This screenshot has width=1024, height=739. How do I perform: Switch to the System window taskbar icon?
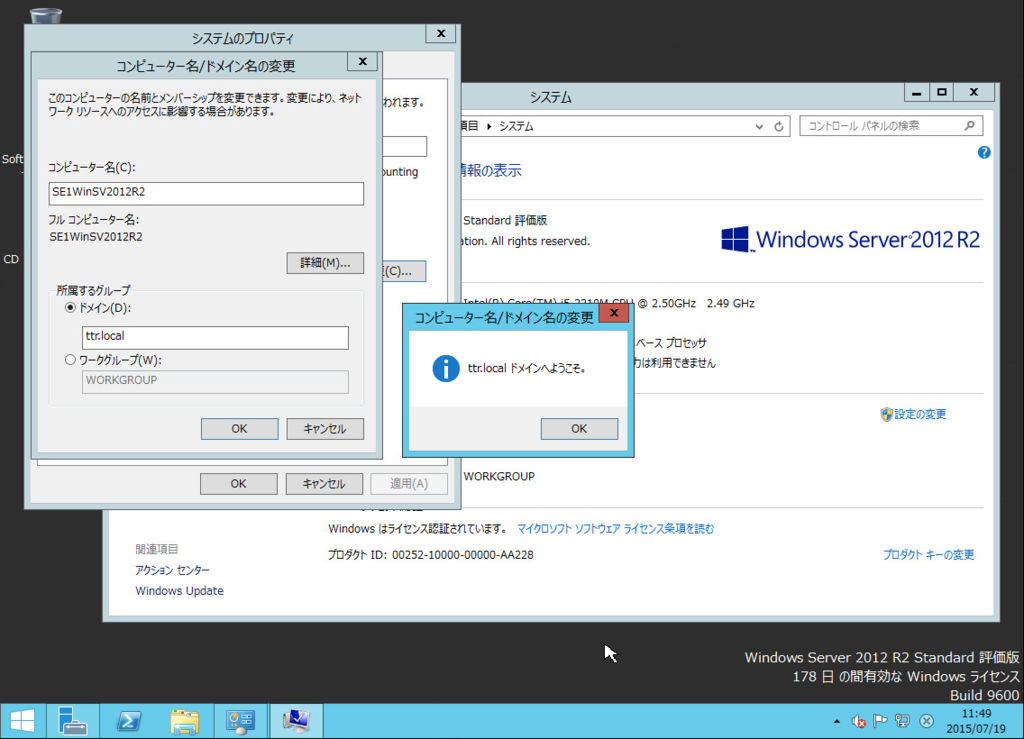pyautogui.click(x=296, y=721)
